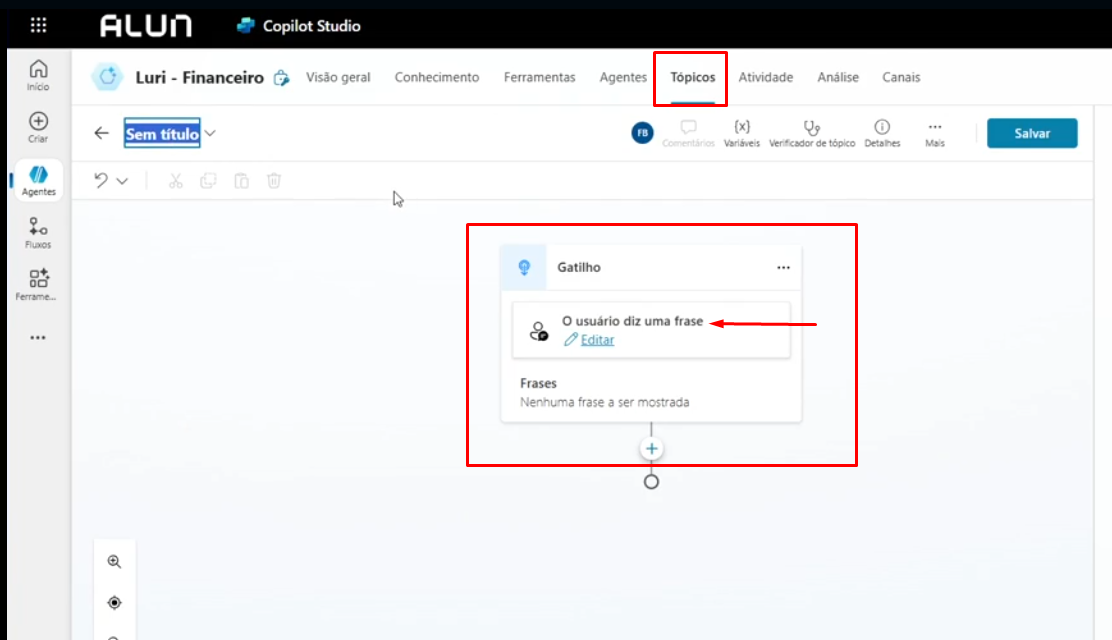Paste node from clipboard

pyautogui.click(x=241, y=181)
